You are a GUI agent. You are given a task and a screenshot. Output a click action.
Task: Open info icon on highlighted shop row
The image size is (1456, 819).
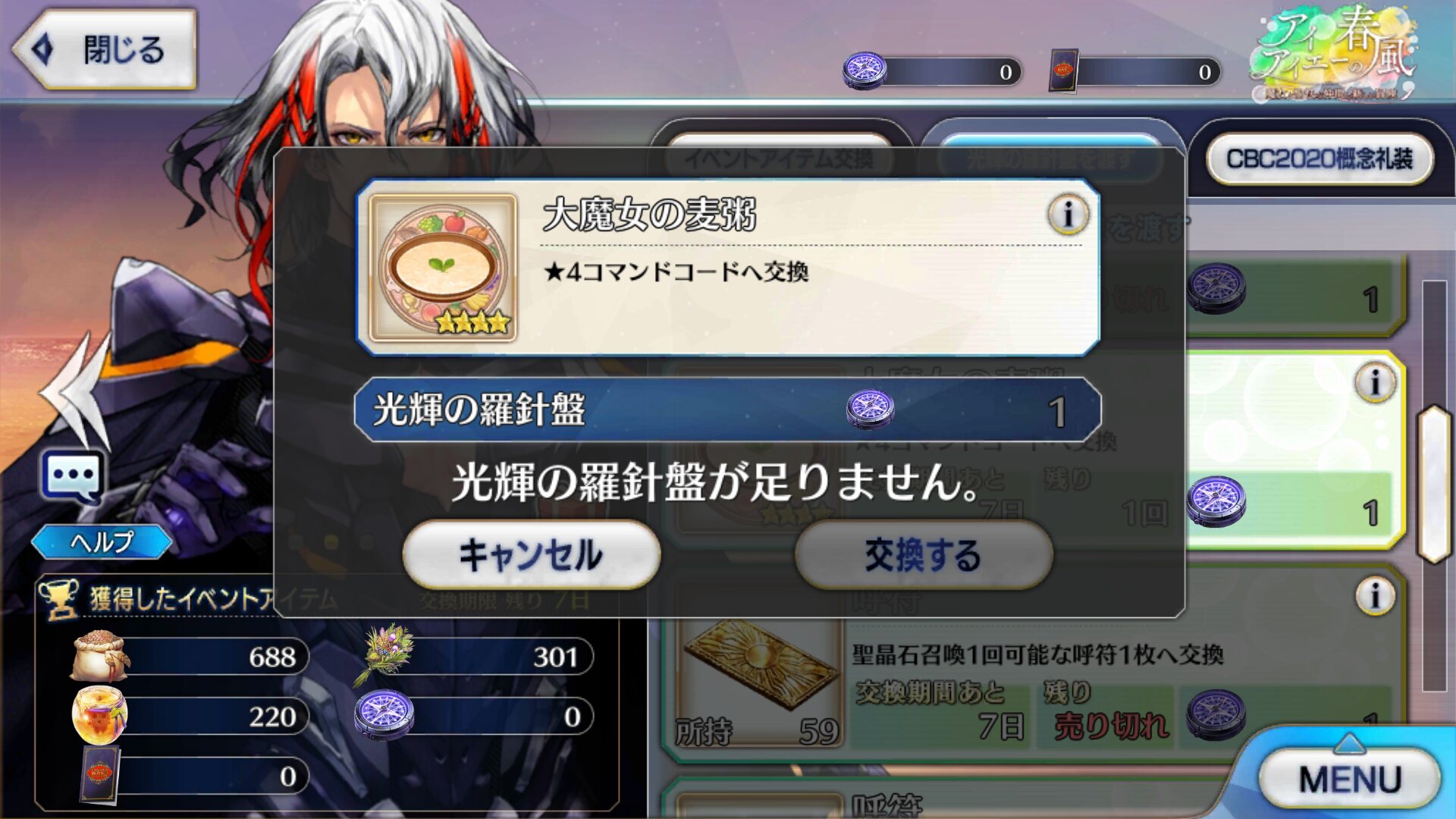click(x=1374, y=382)
